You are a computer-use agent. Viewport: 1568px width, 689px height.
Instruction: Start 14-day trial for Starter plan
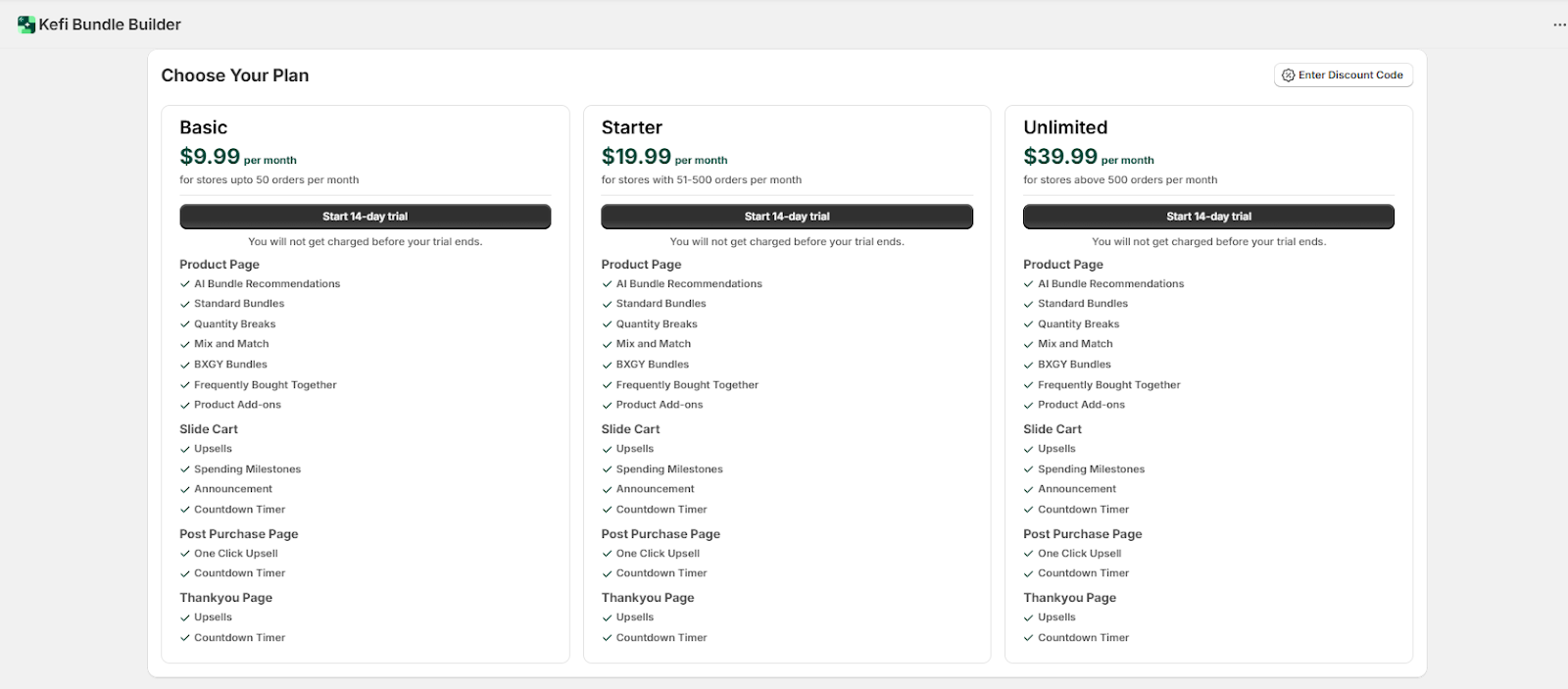(x=786, y=217)
